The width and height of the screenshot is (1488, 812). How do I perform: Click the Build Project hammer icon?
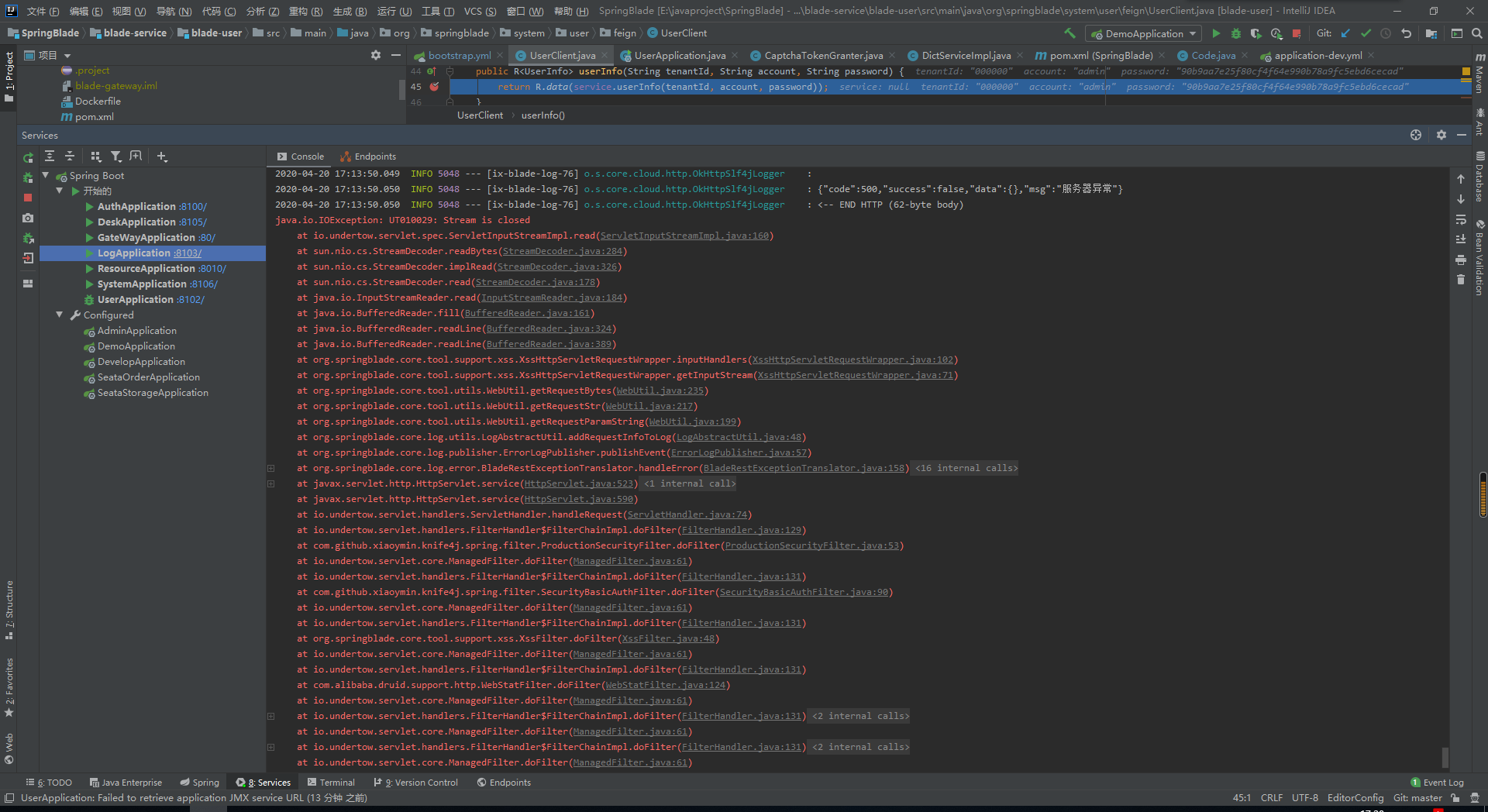(1069, 33)
